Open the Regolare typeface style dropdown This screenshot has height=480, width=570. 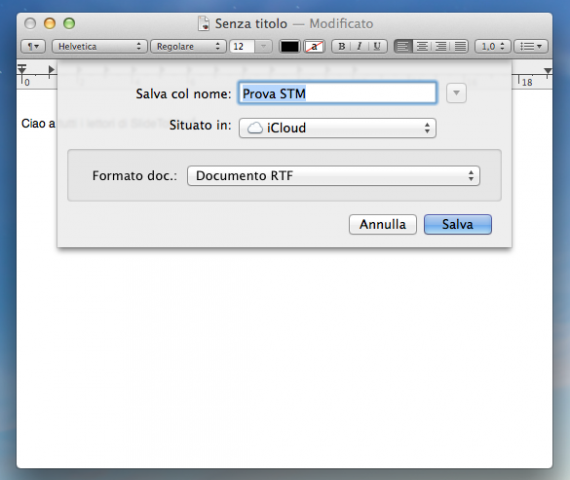[x=188, y=47]
